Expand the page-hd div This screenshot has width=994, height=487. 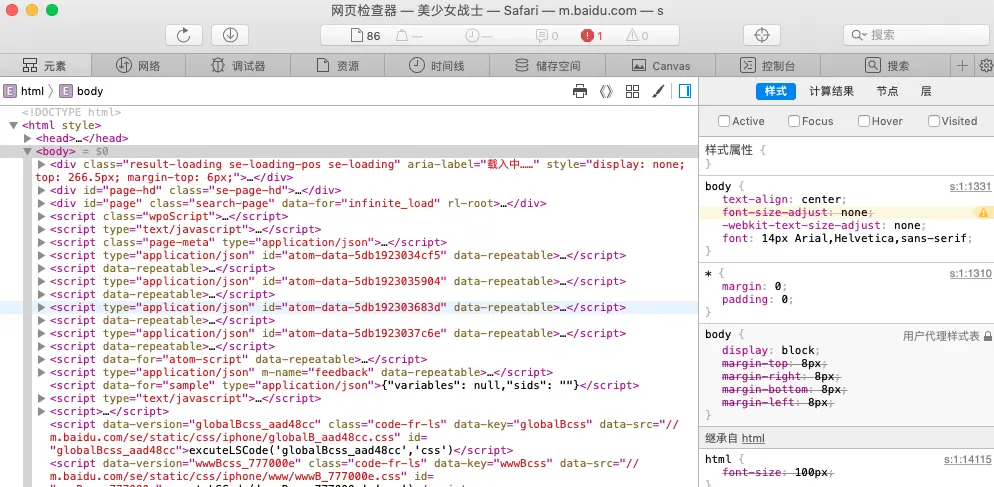click(42, 190)
